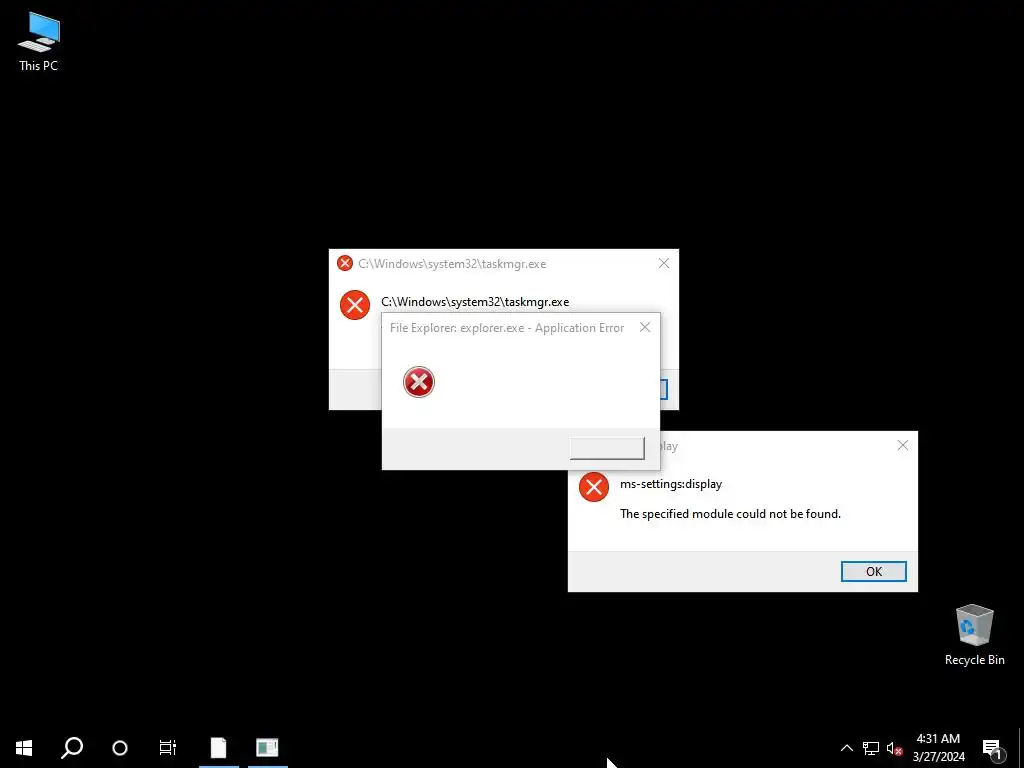The width and height of the screenshot is (1024, 768).
Task: Close the taskmgr.exe error dialog
Action: (x=664, y=263)
